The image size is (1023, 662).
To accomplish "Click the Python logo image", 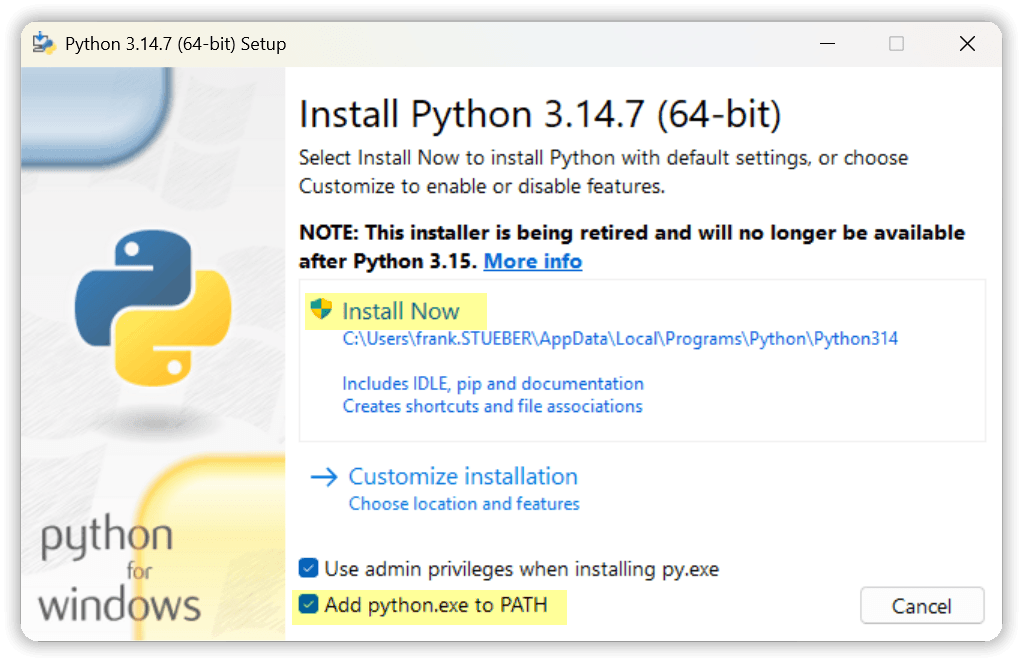I will coord(153,307).
